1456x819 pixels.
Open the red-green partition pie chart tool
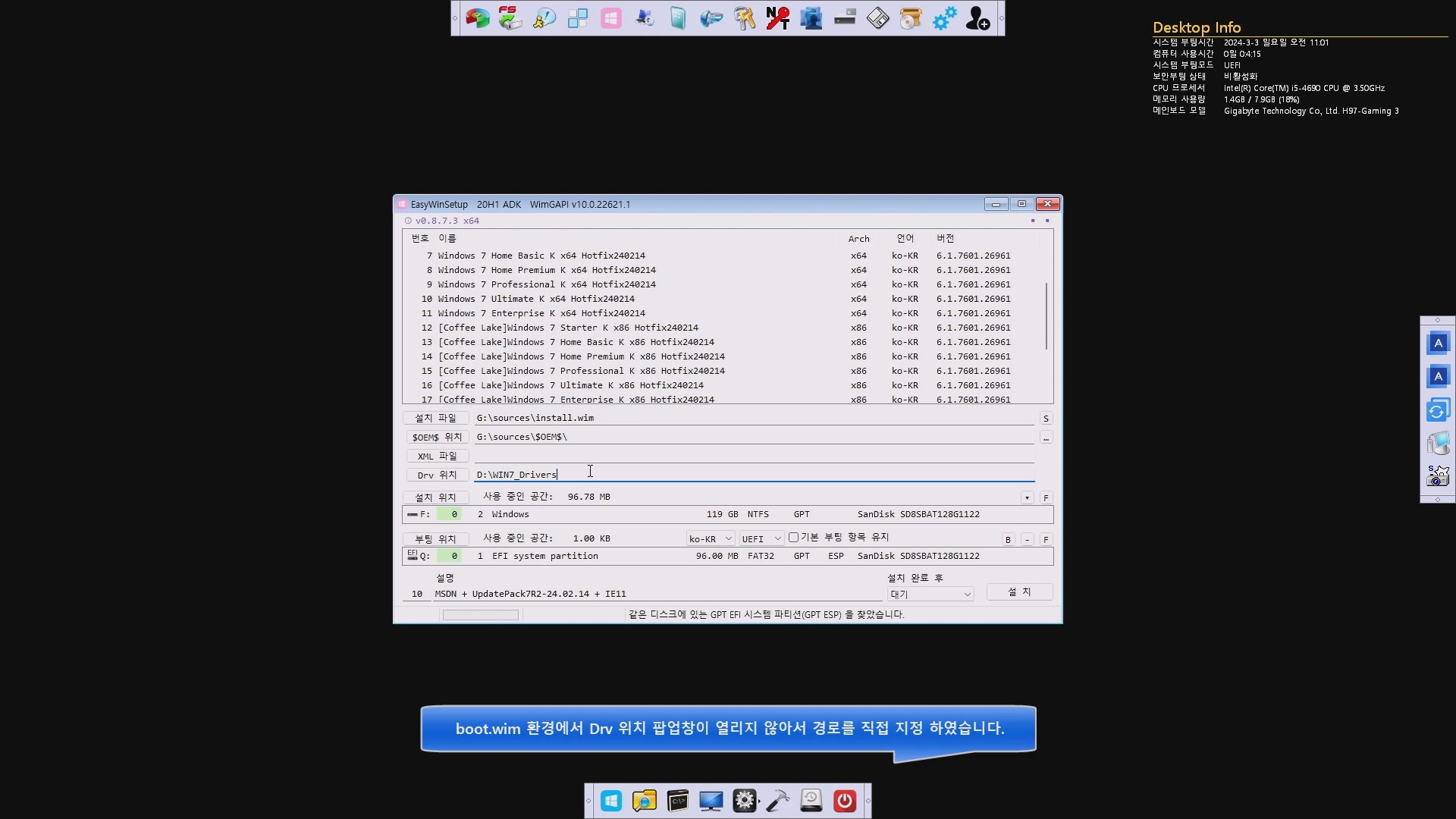pos(478,18)
